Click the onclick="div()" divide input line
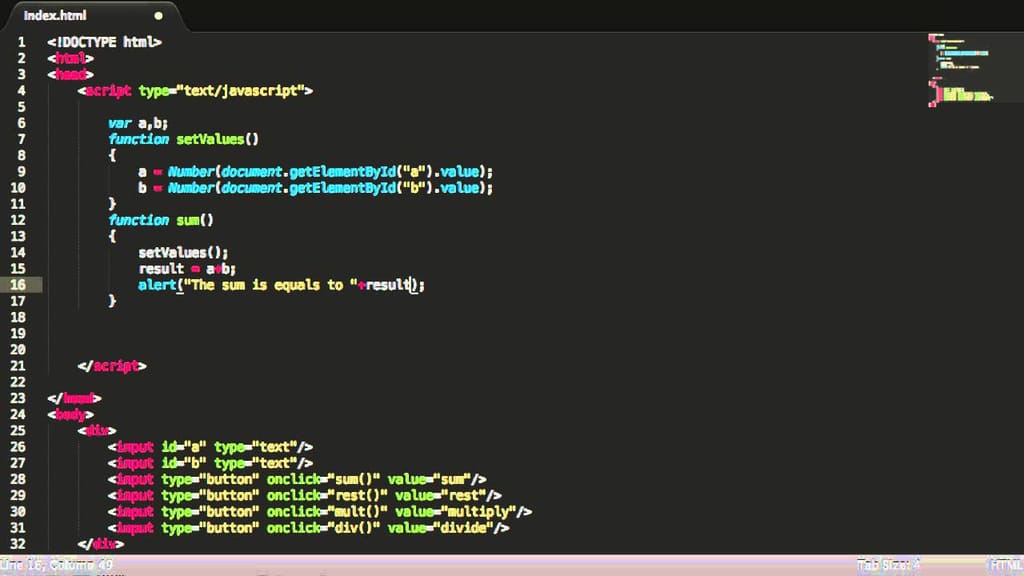This screenshot has width=1024, height=576. point(308,528)
